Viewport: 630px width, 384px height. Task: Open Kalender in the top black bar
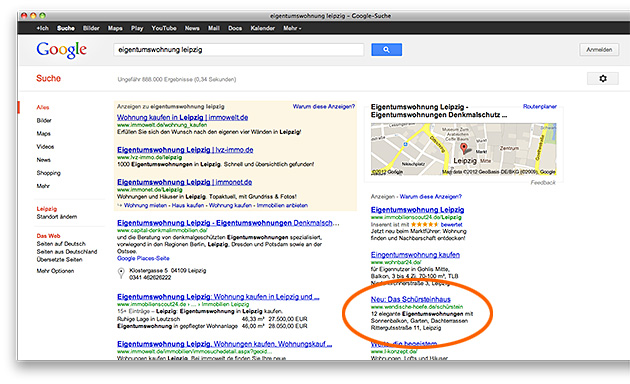point(262,28)
